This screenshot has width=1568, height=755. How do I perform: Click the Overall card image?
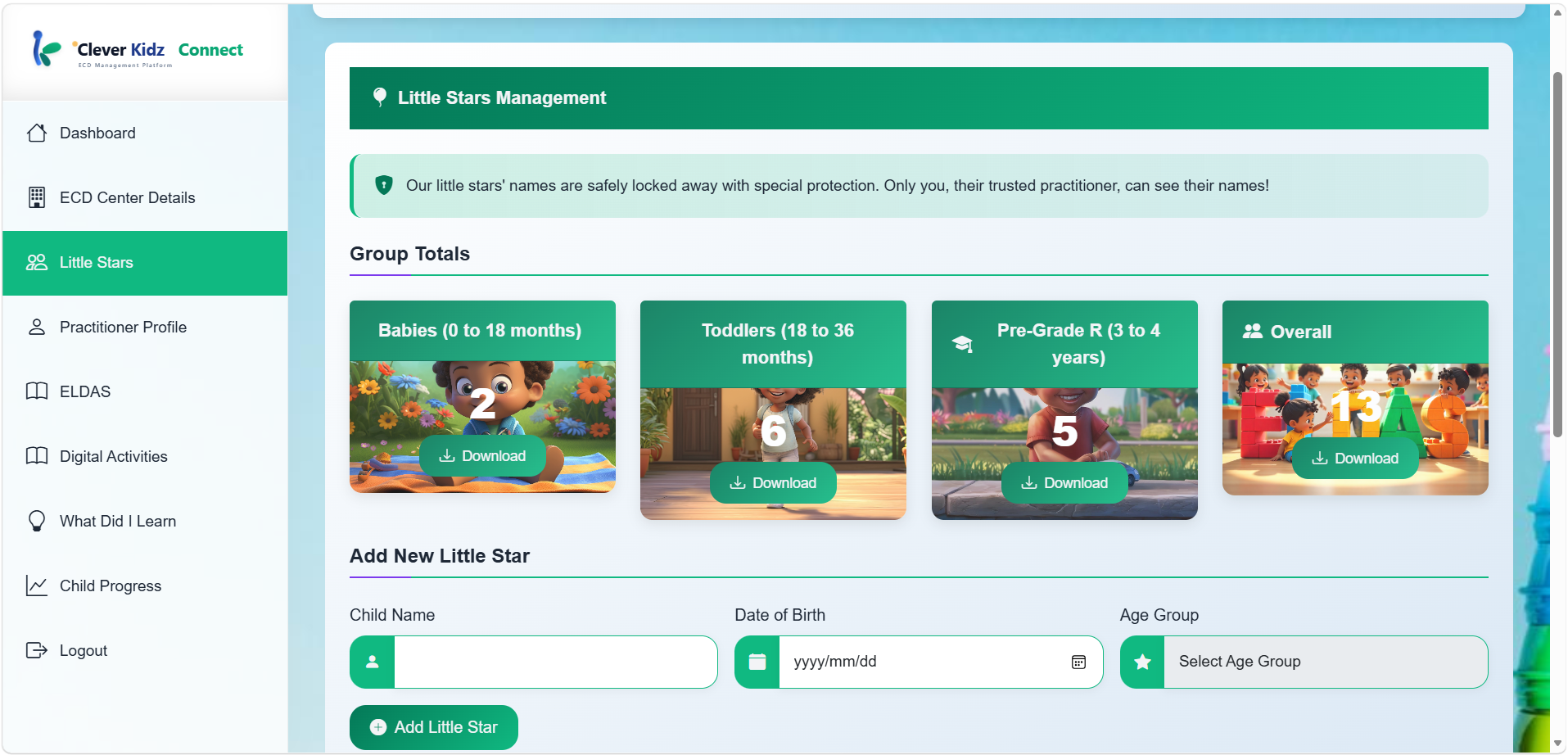1355,429
